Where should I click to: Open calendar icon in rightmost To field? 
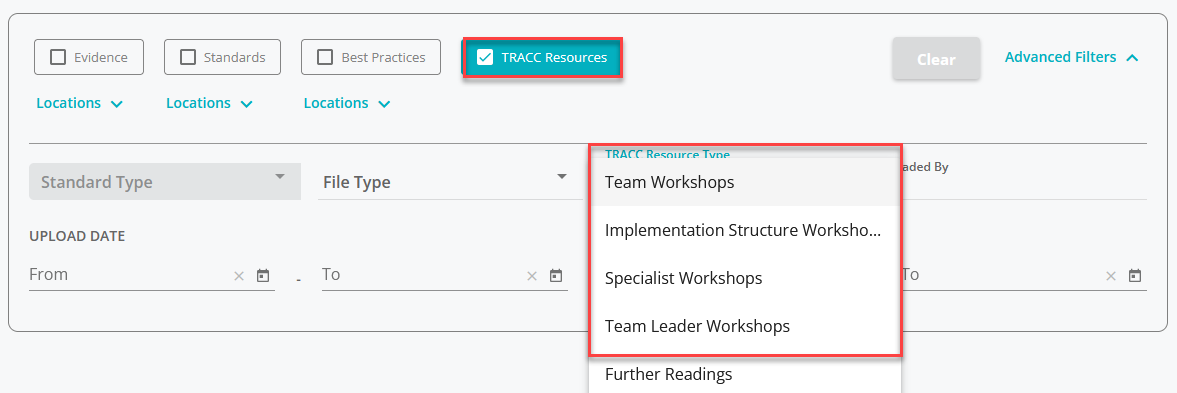click(x=1135, y=275)
